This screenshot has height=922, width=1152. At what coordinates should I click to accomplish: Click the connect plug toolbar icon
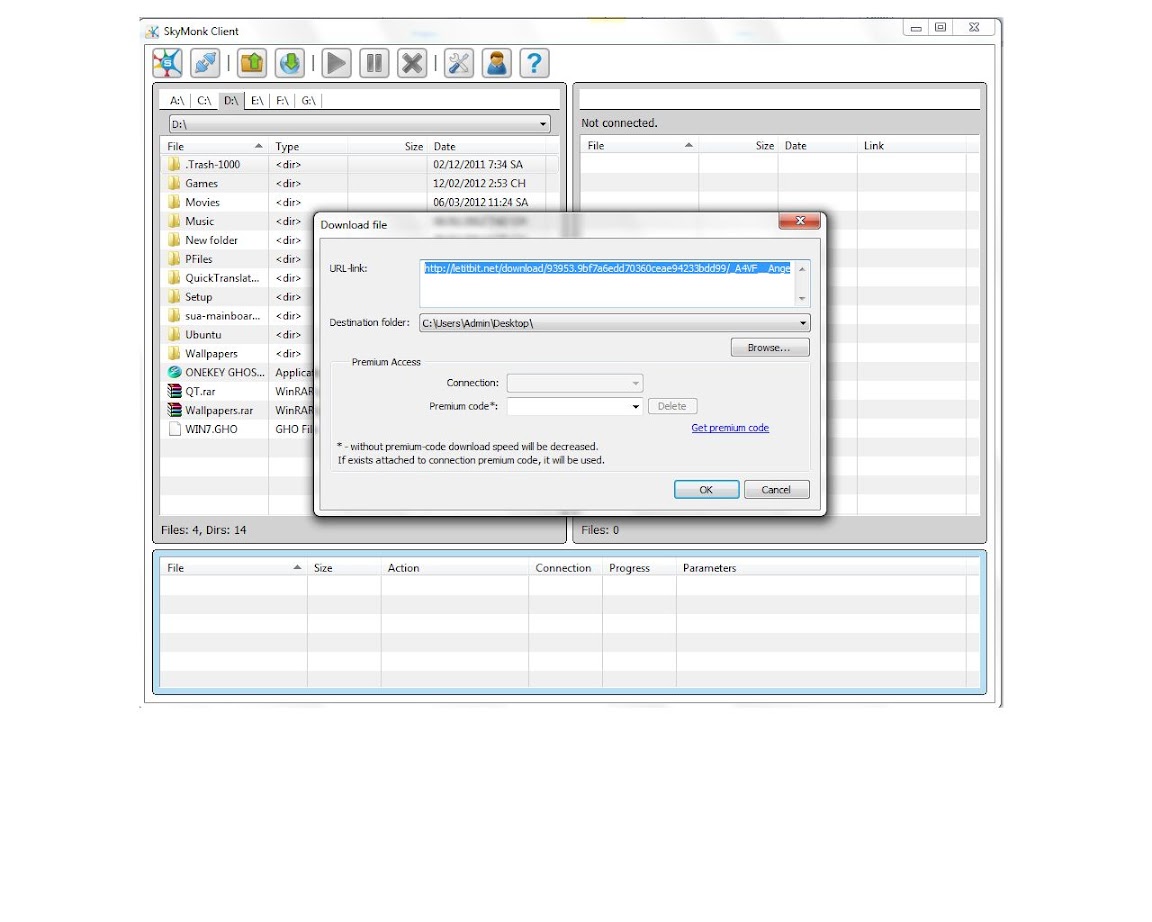pos(206,64)
